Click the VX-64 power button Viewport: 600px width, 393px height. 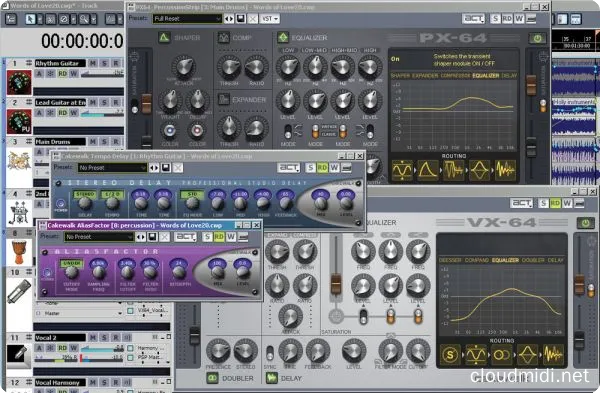[x=585, y=223]
